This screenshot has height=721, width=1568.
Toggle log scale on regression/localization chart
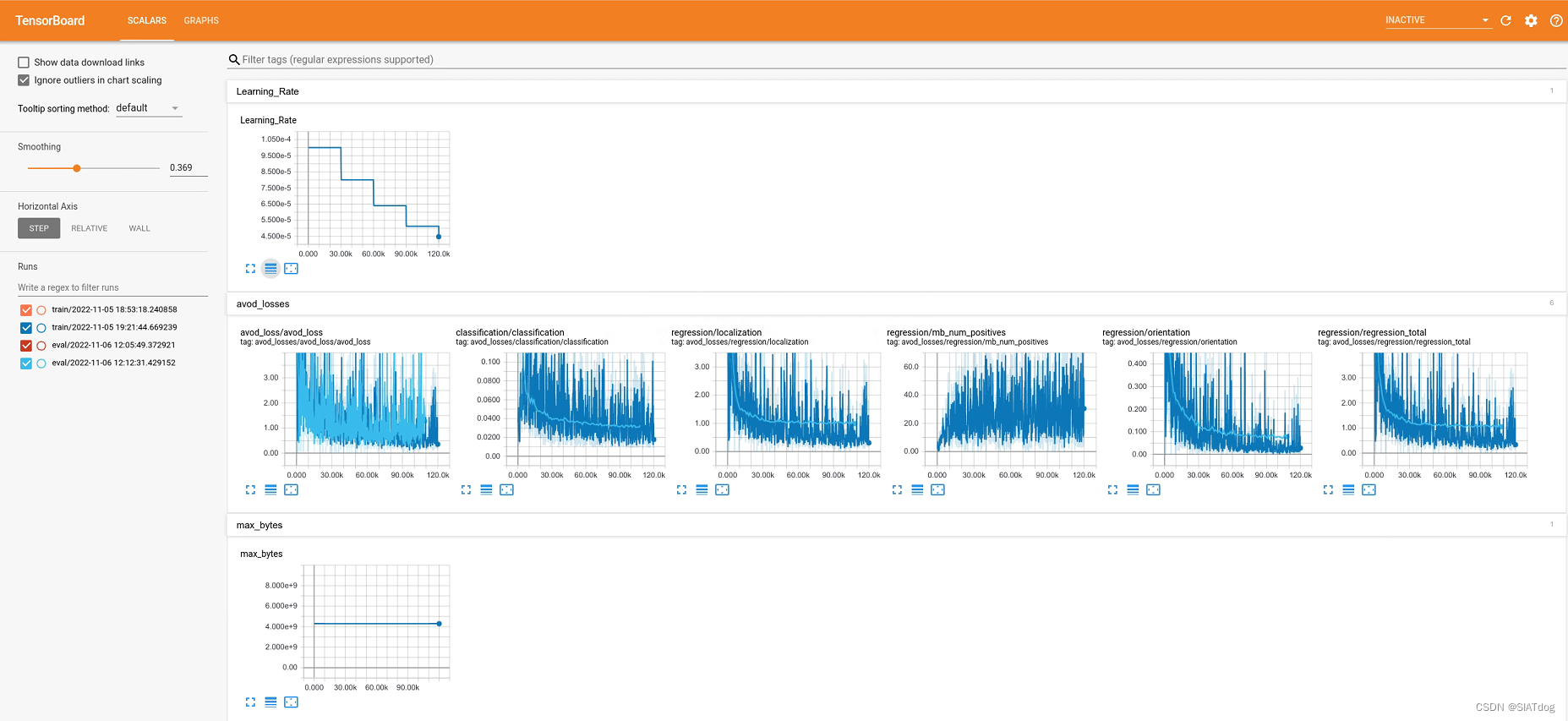[x=702, y=490]
